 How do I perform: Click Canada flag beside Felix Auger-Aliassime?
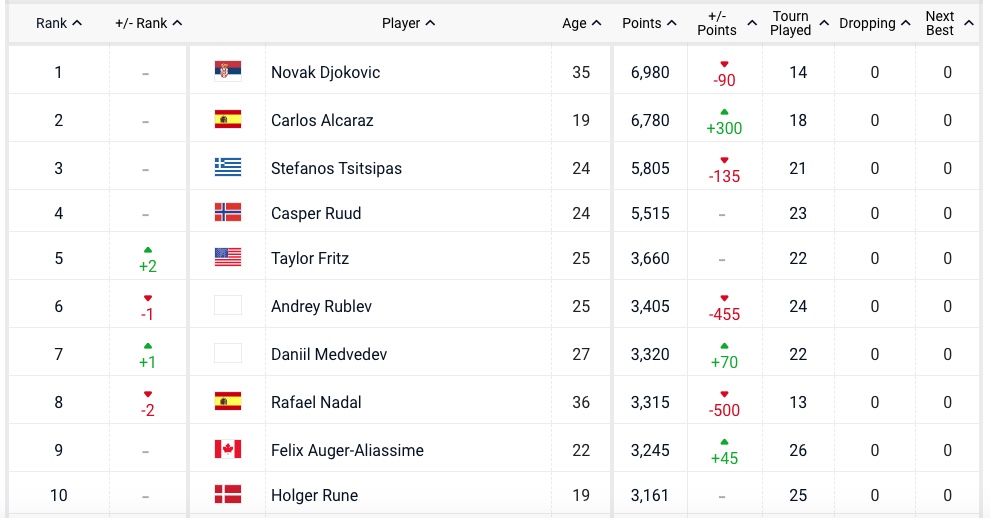pos(228,450)
